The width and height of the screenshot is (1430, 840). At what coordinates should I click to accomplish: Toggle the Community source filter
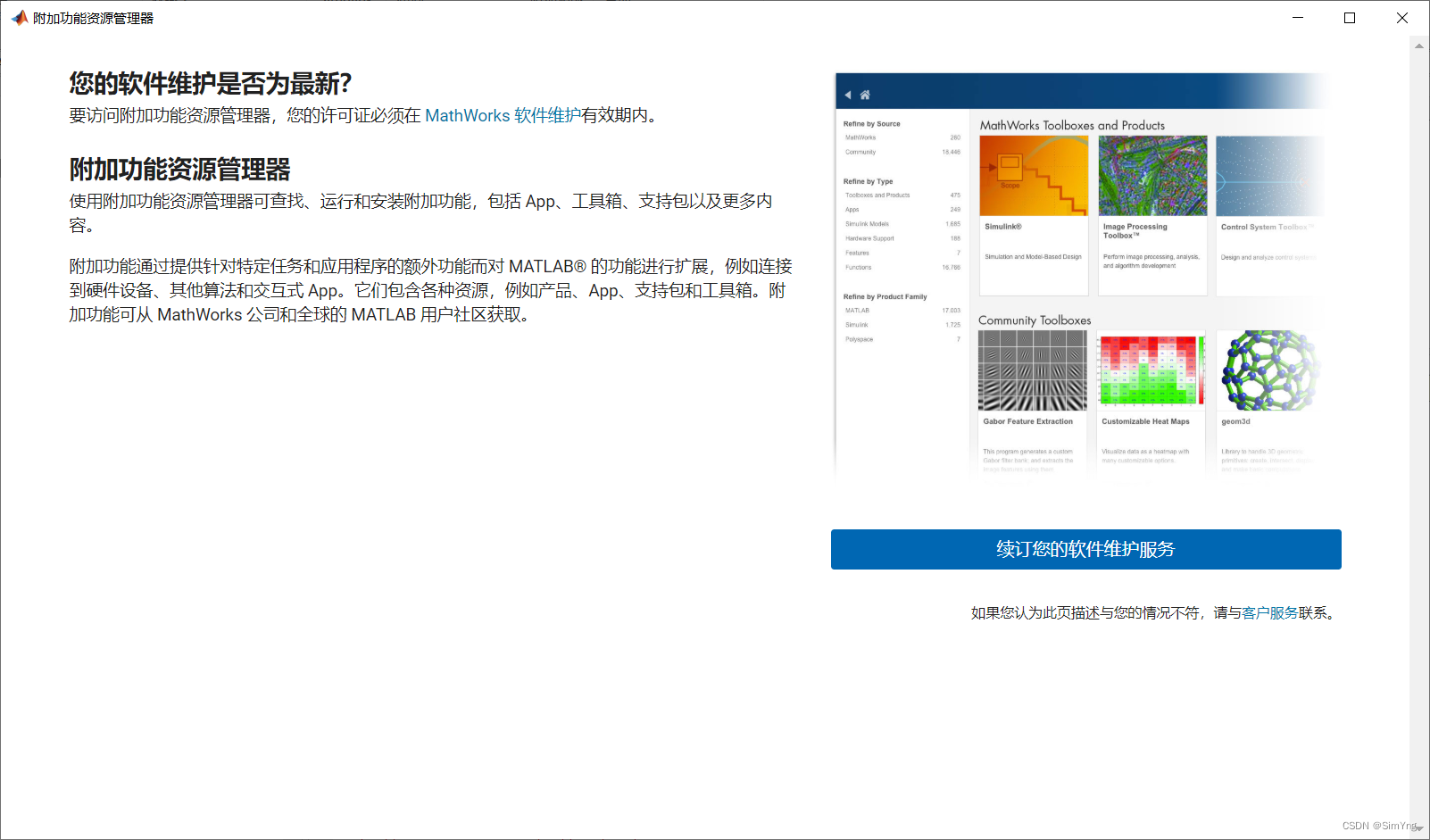(x=860, y=152)
